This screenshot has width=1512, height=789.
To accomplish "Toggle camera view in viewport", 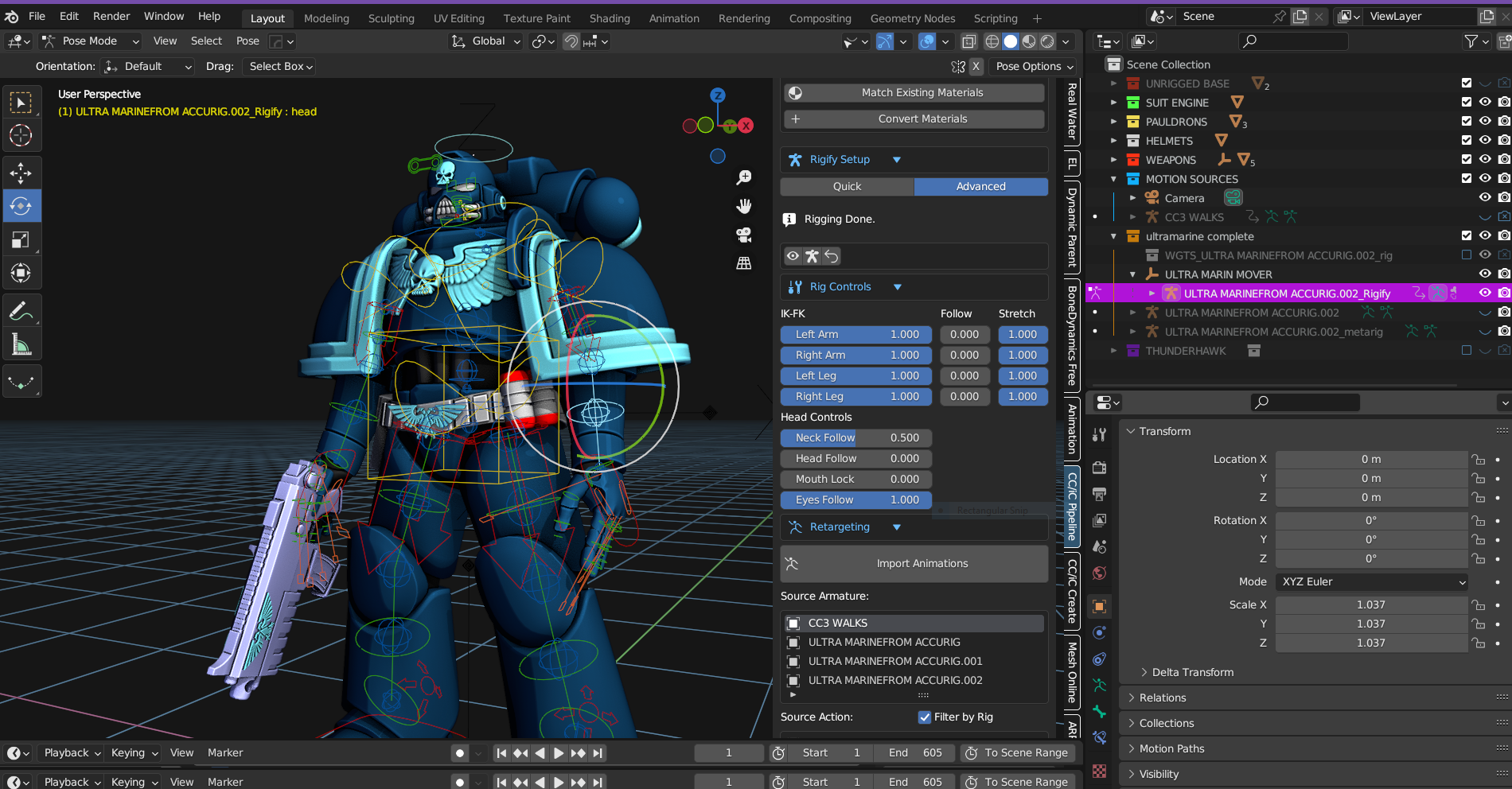I will [744, 235].
